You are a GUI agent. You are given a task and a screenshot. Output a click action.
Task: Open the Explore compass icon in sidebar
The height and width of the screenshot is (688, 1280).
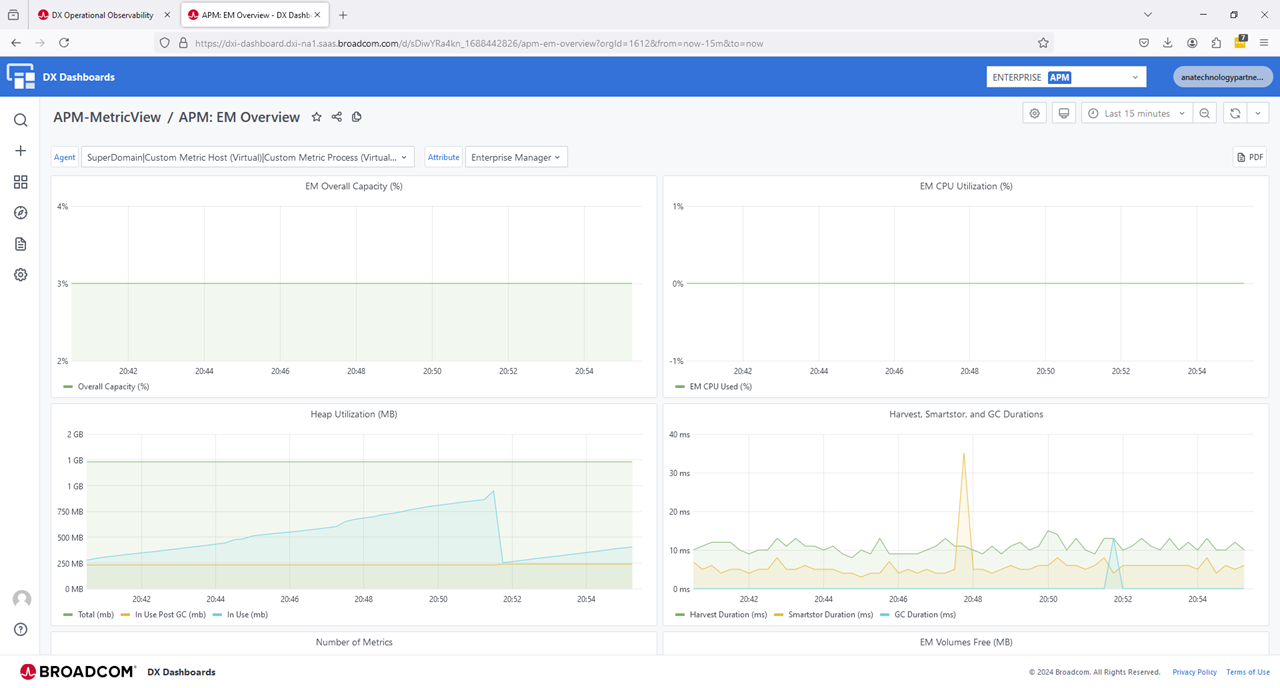coord(20,213)
